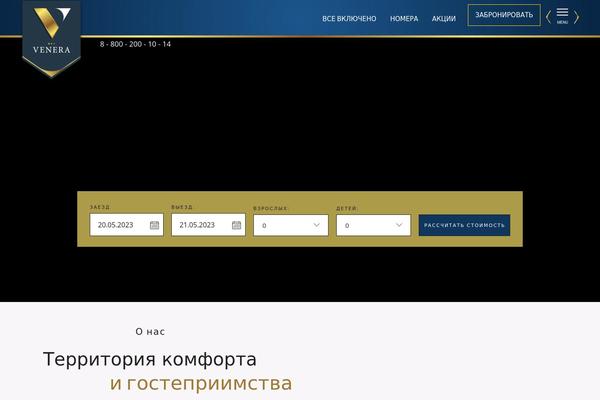Image resolution: width=600 pixels, height=400 pixels.
Task: Open the check-out date calendar icon
Action: [236, 225]
